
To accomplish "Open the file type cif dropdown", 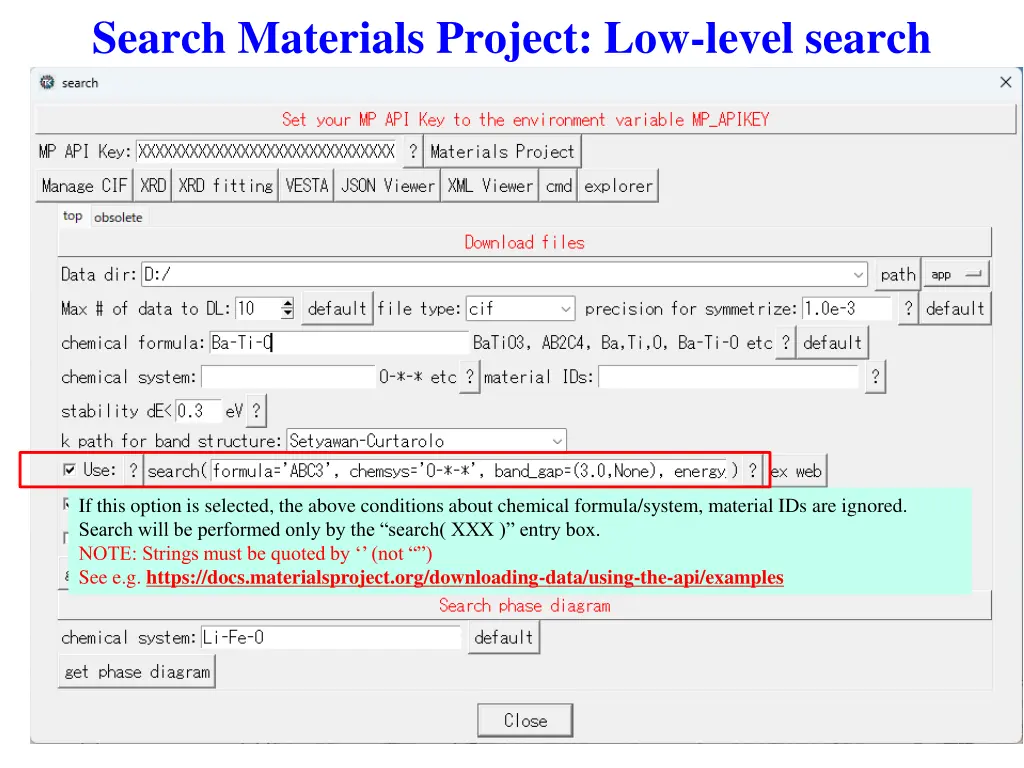I will (x=566, y=308).
